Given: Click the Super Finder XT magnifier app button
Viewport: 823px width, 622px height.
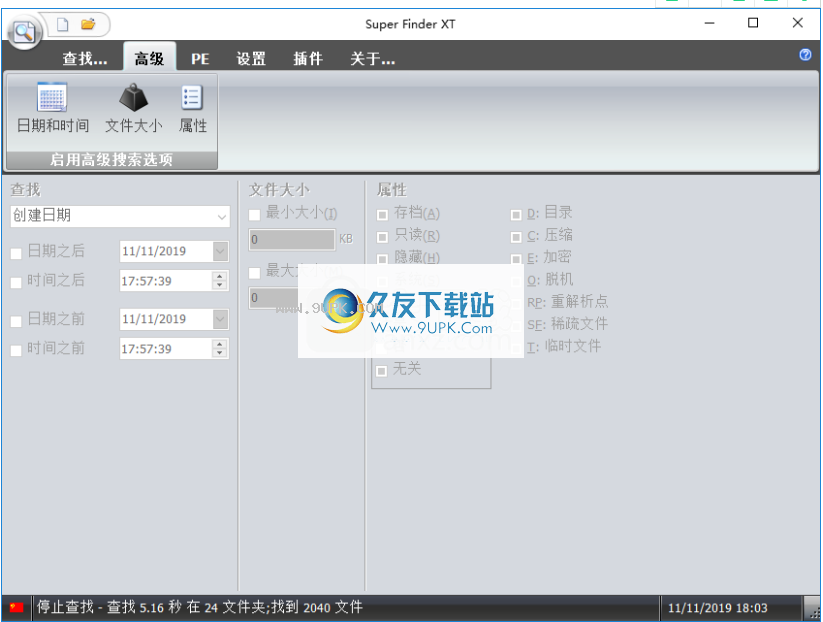Looking at the screenshot, I should 24,33.
